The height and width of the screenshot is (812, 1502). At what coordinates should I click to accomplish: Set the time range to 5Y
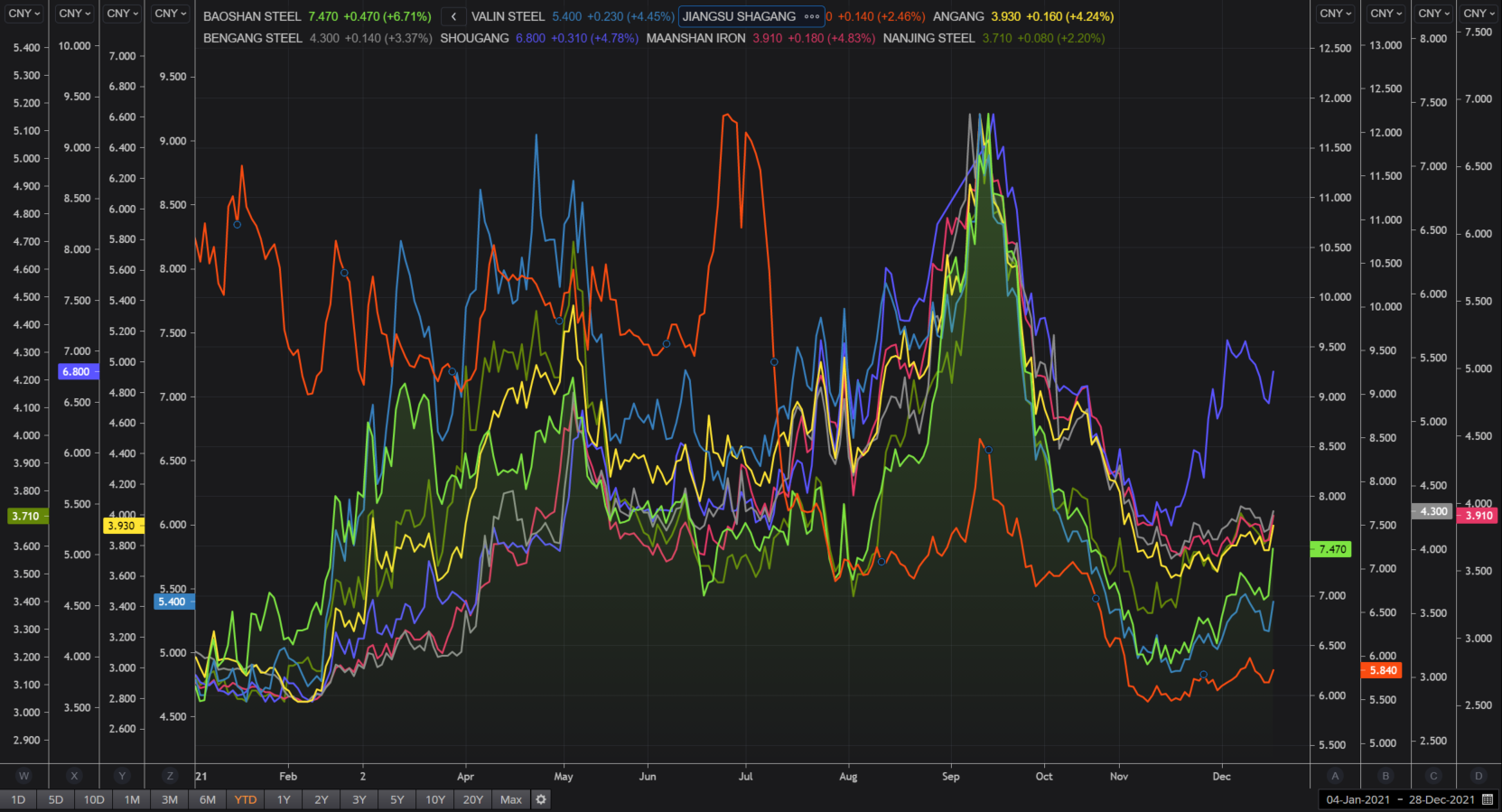397,799
